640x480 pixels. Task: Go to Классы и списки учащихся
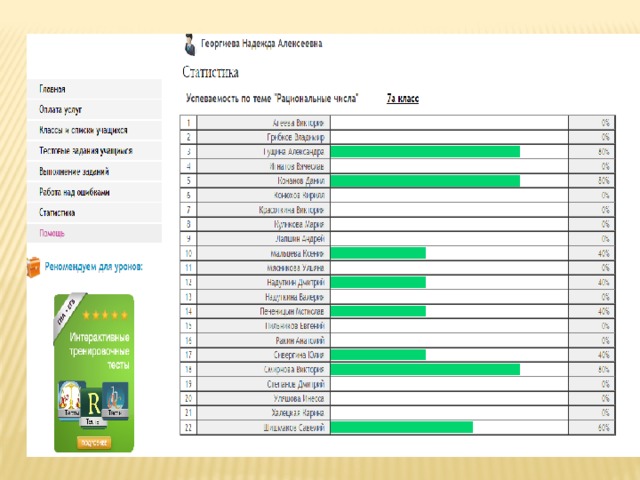[x=94, y=130]
